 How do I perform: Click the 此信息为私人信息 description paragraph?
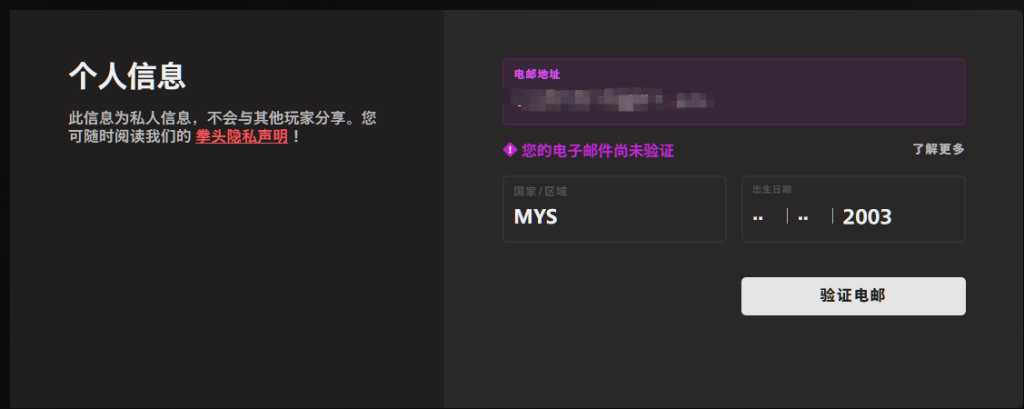[222, 127]
